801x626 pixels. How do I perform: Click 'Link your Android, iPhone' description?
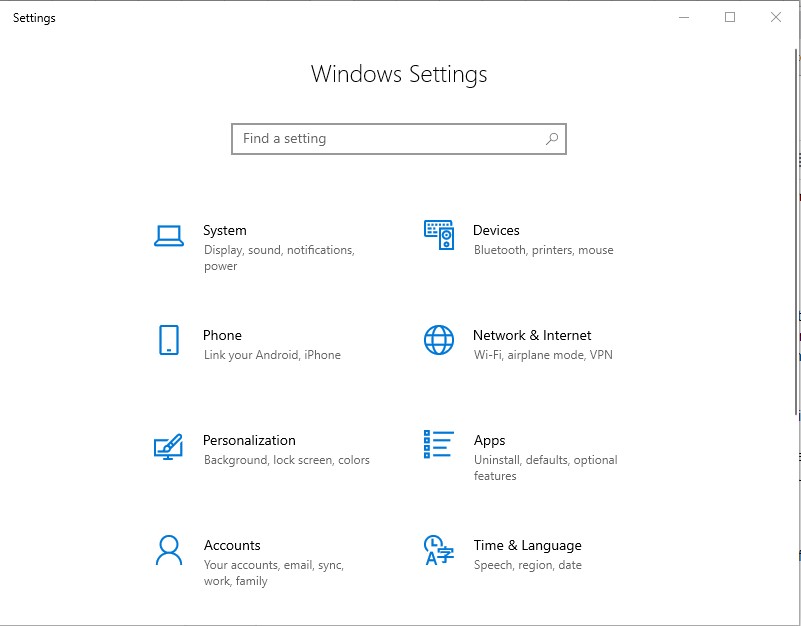pyautogui.click(x=272, y=355)
